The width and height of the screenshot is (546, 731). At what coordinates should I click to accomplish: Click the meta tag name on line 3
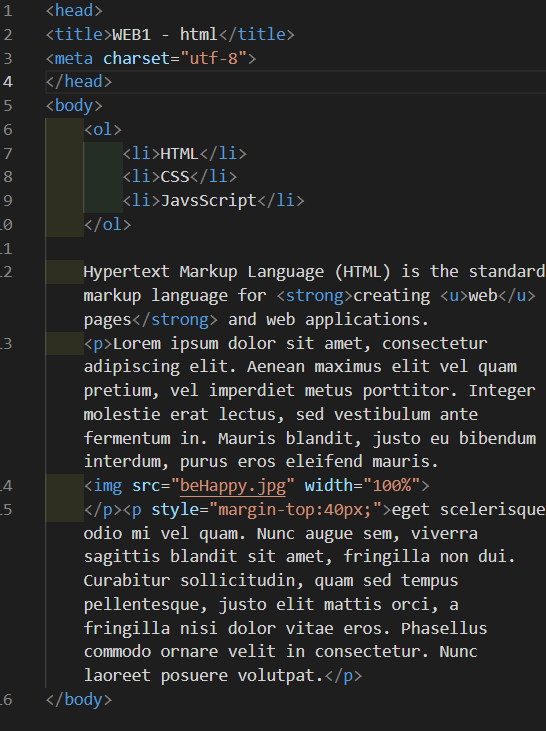click(x=74, y=58)
